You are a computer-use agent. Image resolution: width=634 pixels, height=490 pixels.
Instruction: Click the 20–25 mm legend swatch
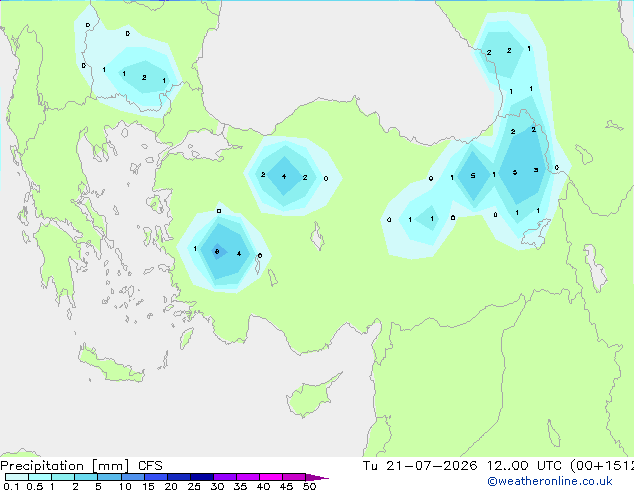pyautogui.click(x=178, y=477)
